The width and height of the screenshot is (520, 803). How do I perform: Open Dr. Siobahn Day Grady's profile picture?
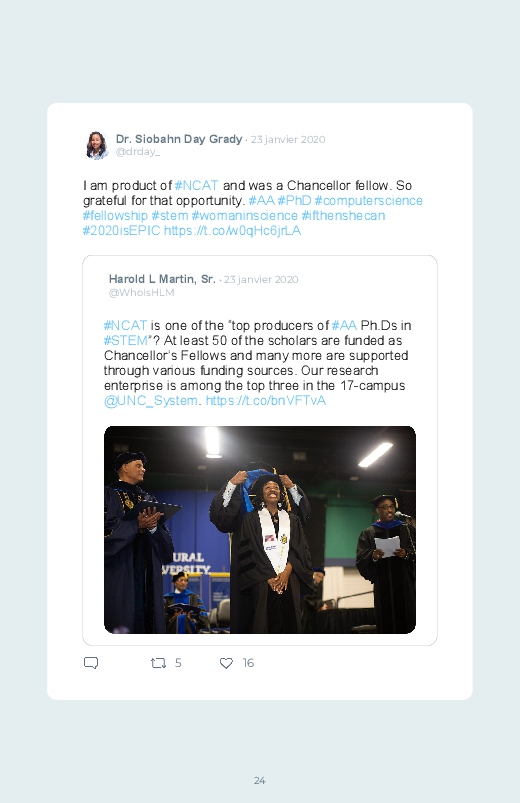(97, 145)
